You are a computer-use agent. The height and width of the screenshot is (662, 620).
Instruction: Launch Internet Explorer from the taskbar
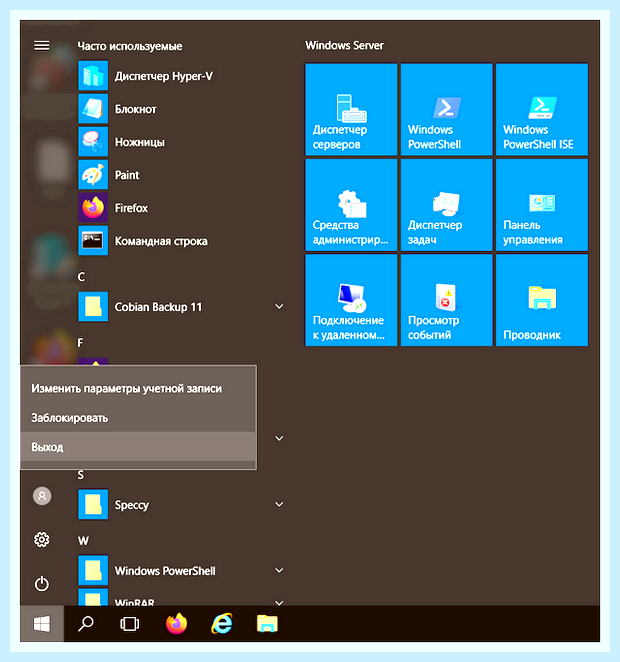tap(222, 624)
